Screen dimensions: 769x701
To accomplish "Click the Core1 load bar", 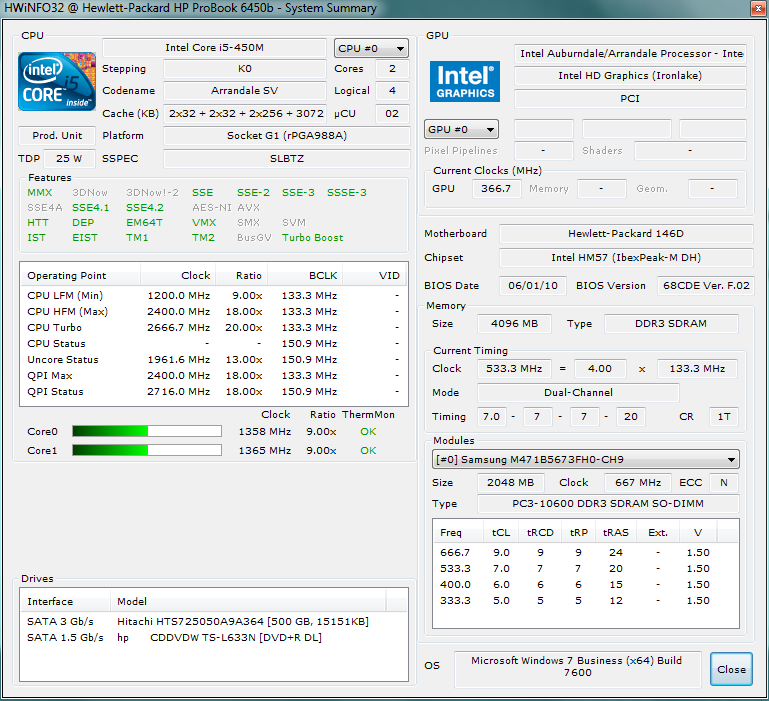I will tap(147, 450).
